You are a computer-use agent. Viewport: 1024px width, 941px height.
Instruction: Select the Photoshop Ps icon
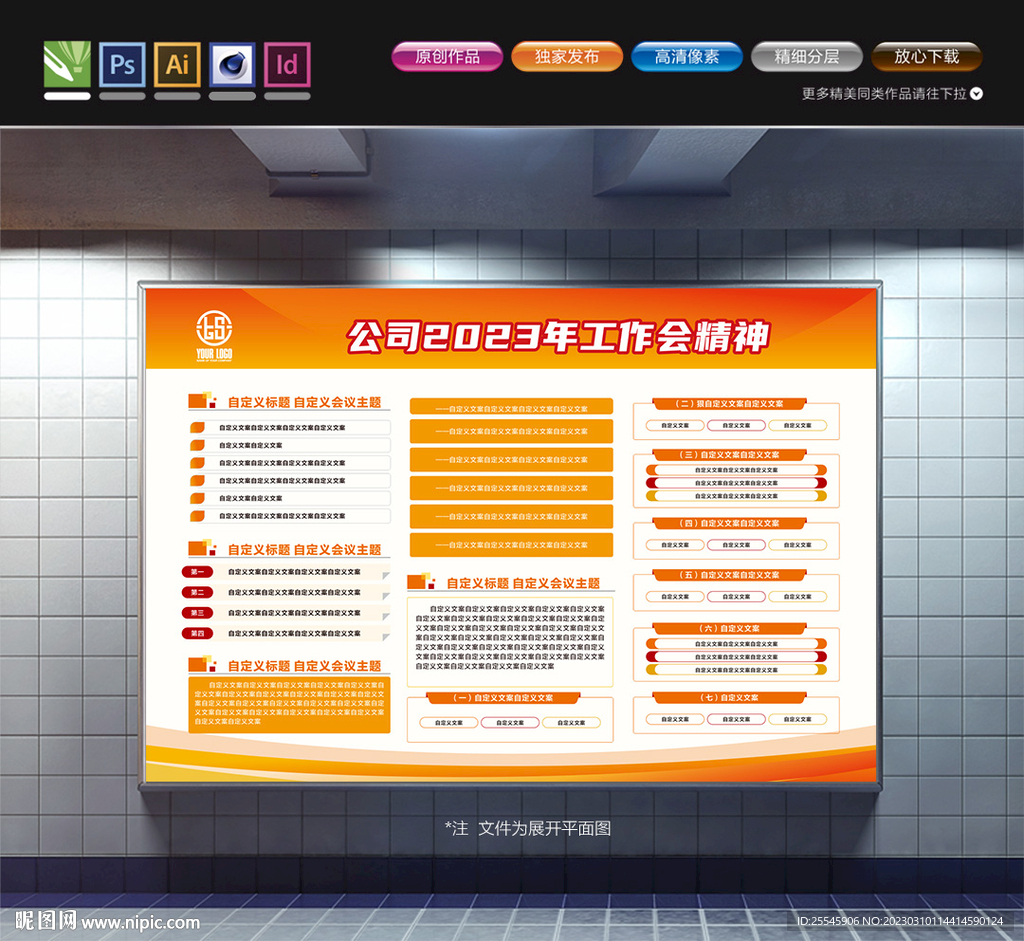tap(122, 64)
